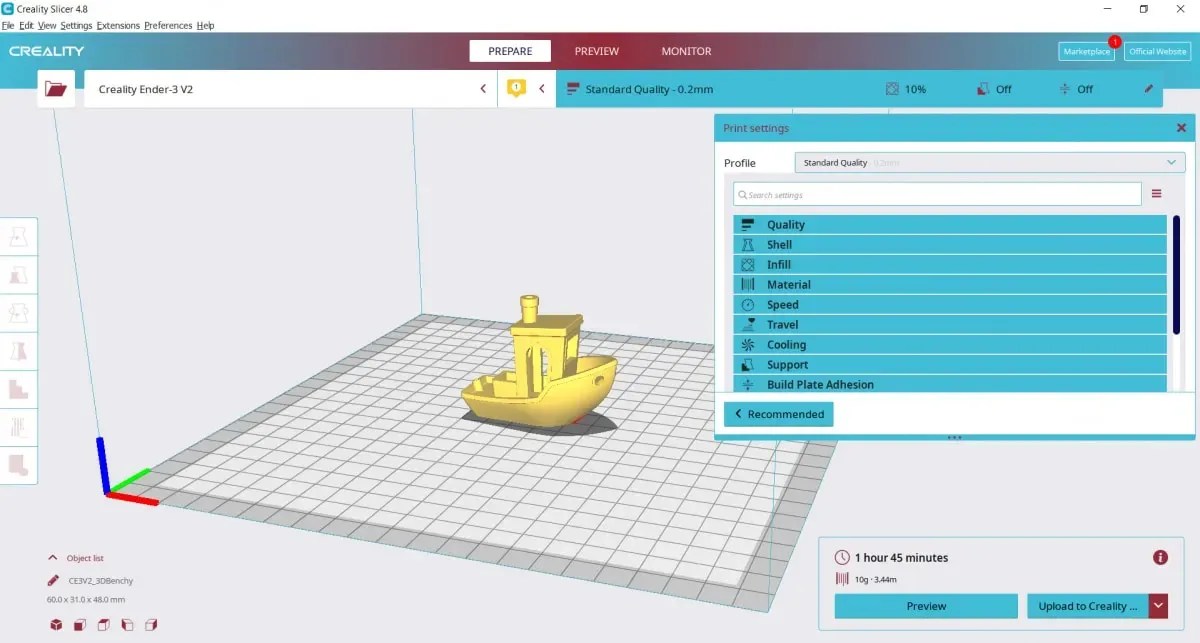Toggle supports from Off in the settings bar

(994, 89)
